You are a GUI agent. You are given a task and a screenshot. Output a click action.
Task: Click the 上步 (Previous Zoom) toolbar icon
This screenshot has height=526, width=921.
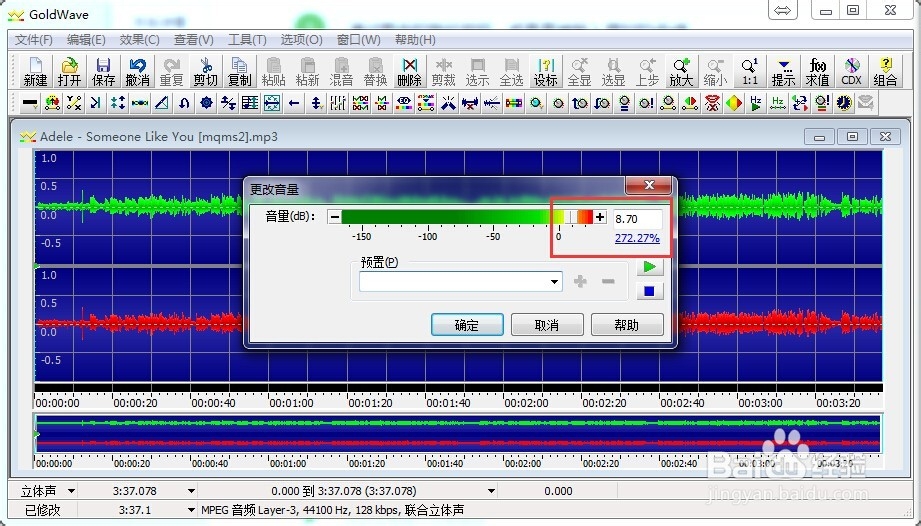648,72
